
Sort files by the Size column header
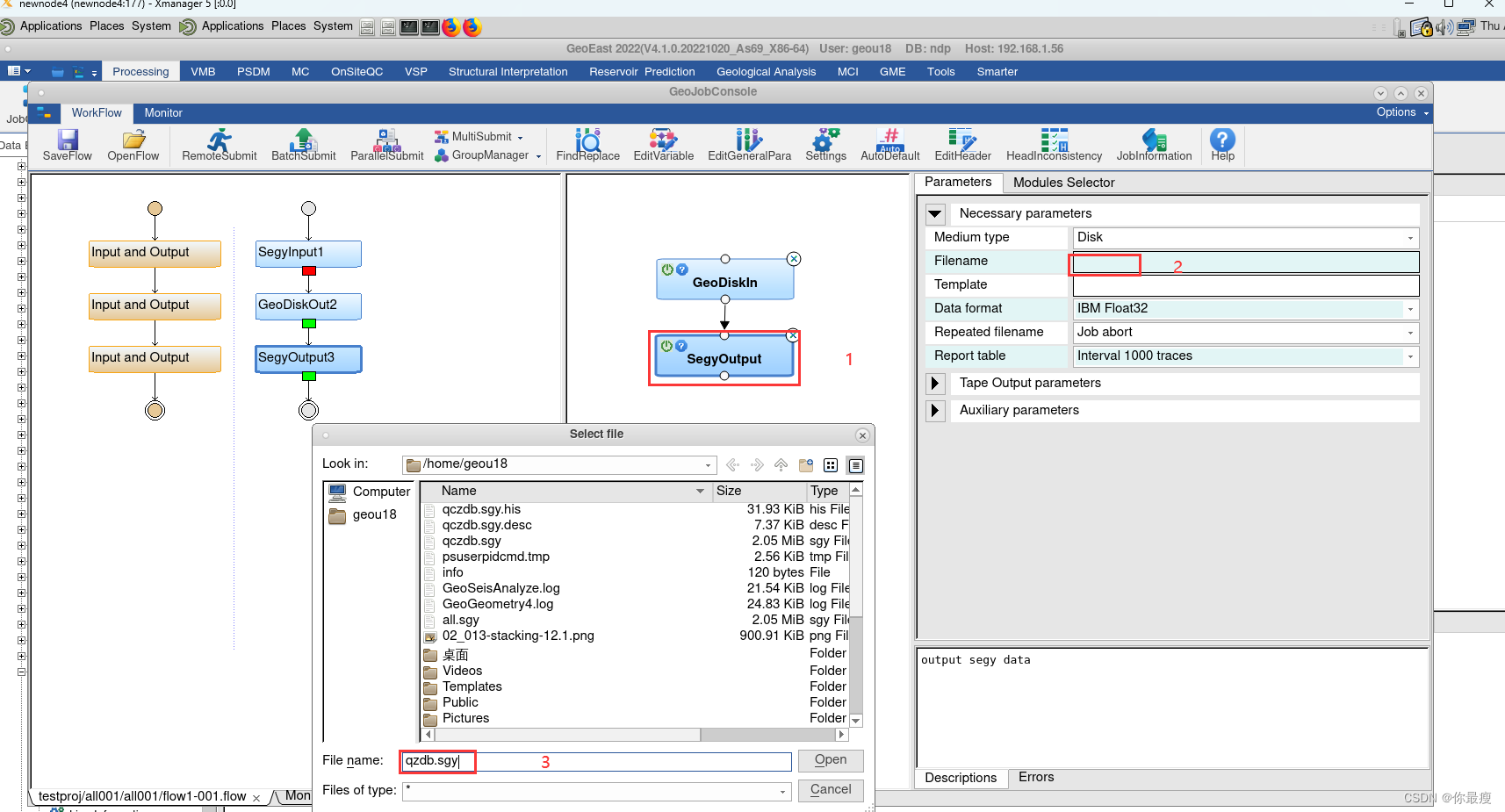pyautogui.click(x=759, y=492)
